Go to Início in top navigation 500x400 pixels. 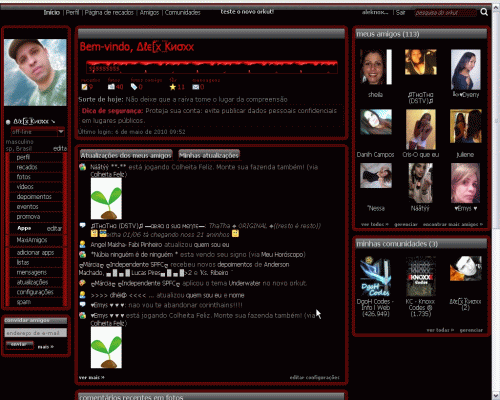point(52,13)
